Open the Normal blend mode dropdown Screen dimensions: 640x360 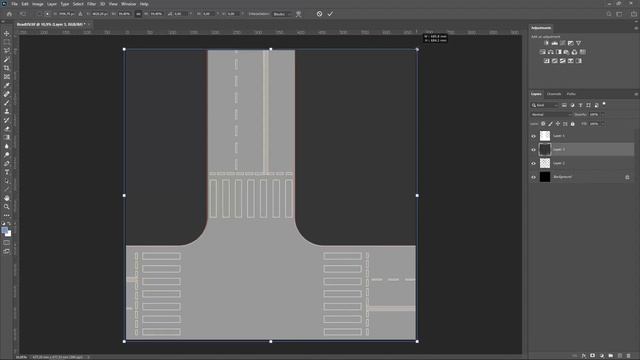pos(551,115)
